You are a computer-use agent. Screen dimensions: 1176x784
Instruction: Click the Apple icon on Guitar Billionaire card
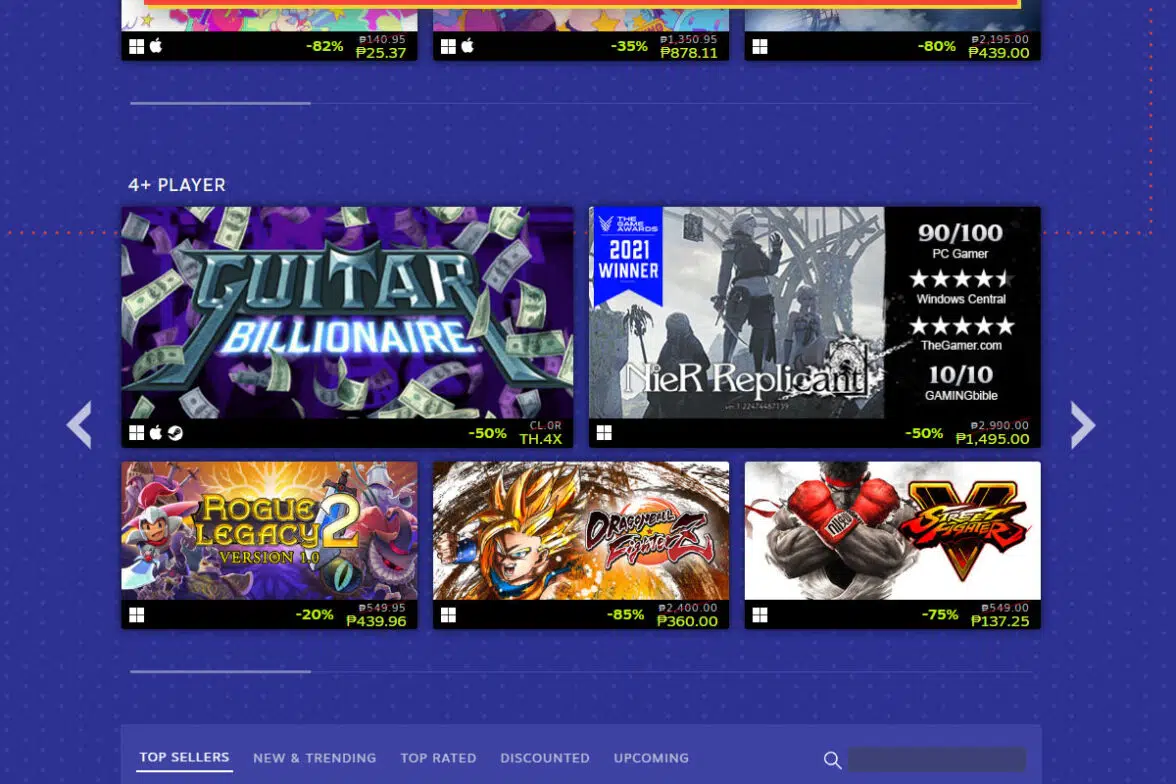click(155, 433)
